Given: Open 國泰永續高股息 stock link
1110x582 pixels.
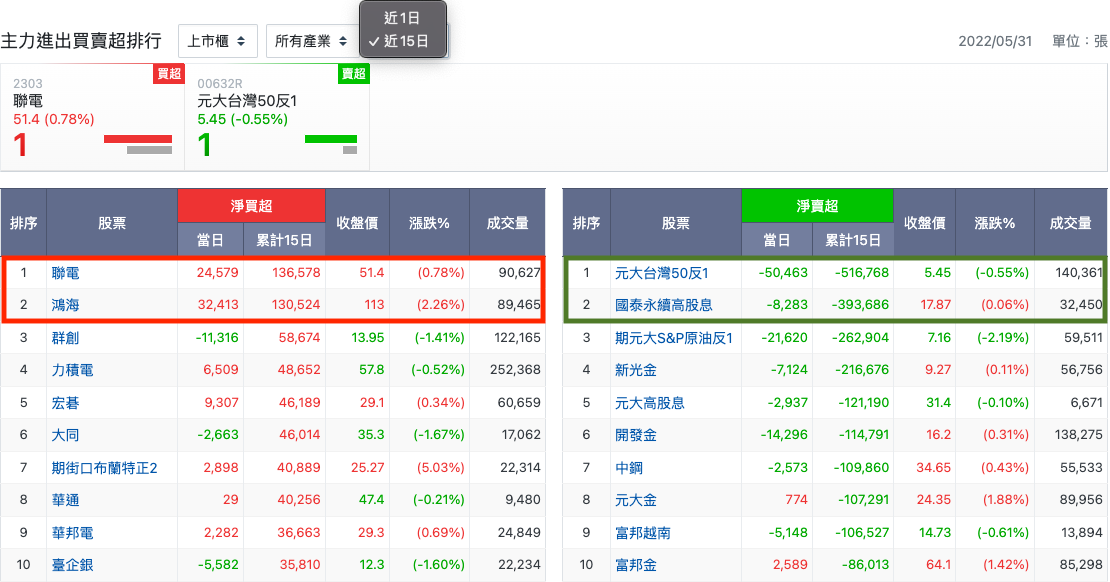Looking at the screenshot, I should (x=663, y=305).
